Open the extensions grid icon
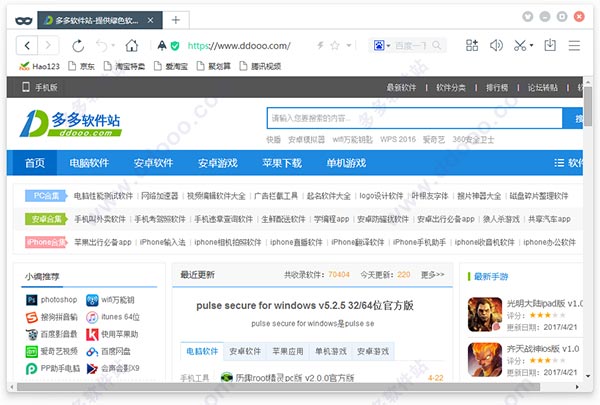Viewport: 600px width, 405px height. click(x=472, y=46)
